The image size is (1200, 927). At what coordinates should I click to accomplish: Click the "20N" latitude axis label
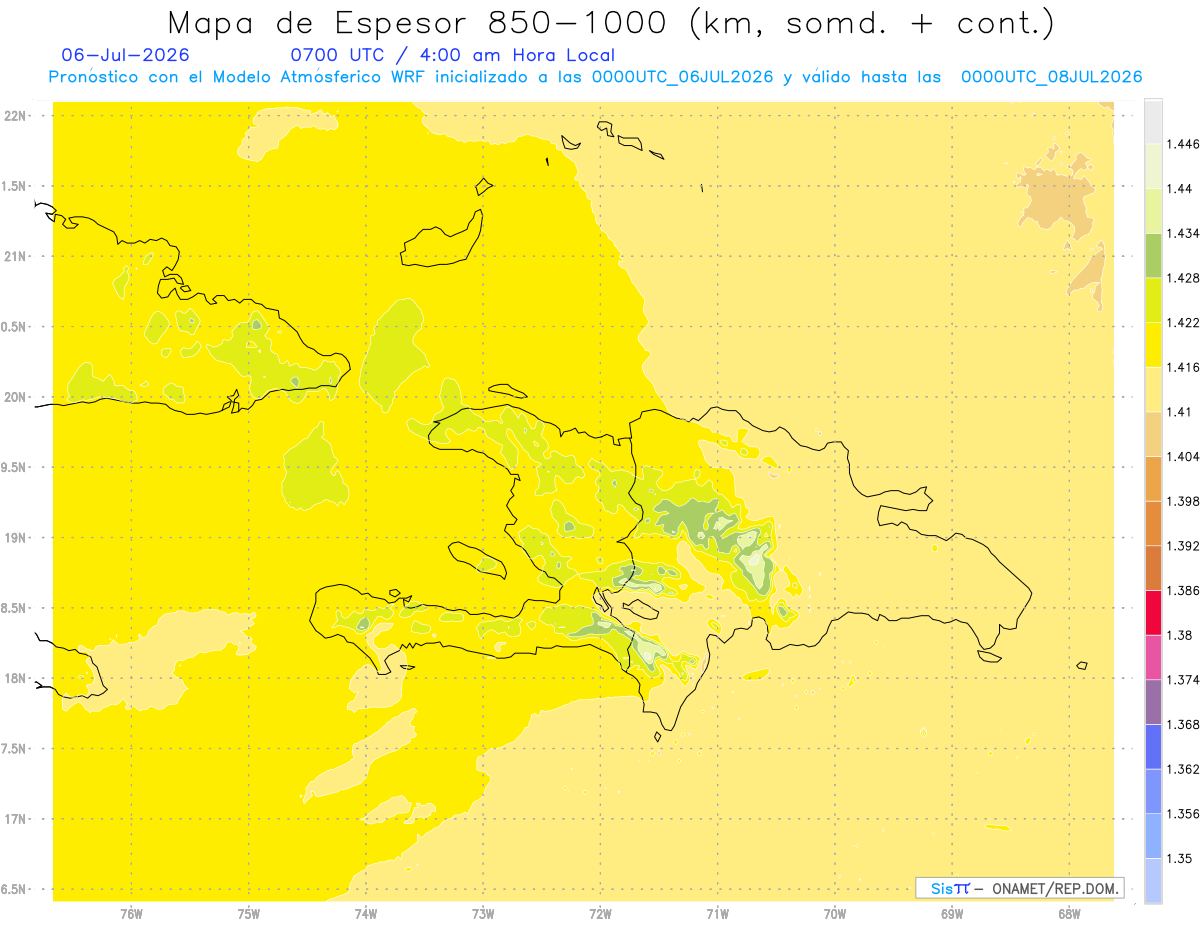tap(16, 397)
